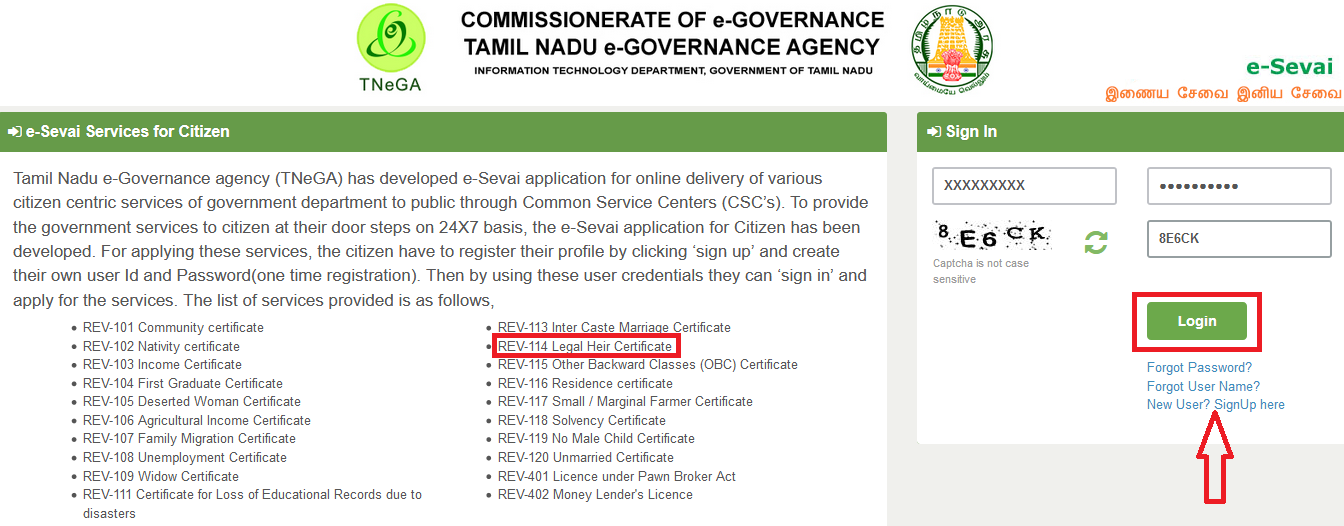Open REV-118 Solvency Certificate
1344x526 pixels.
(582, 420)
